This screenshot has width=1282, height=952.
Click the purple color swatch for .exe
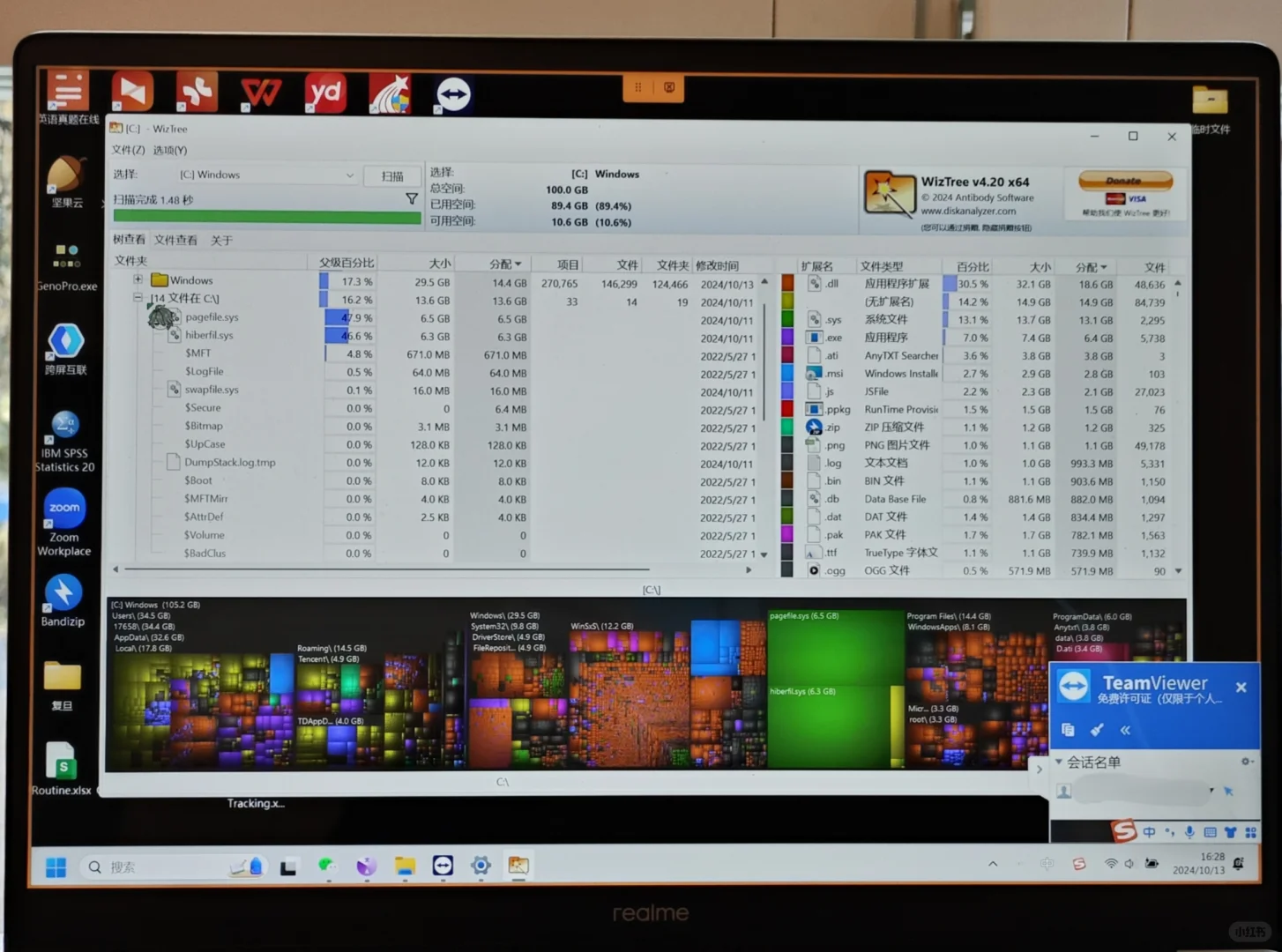click(x=788, y=337)
